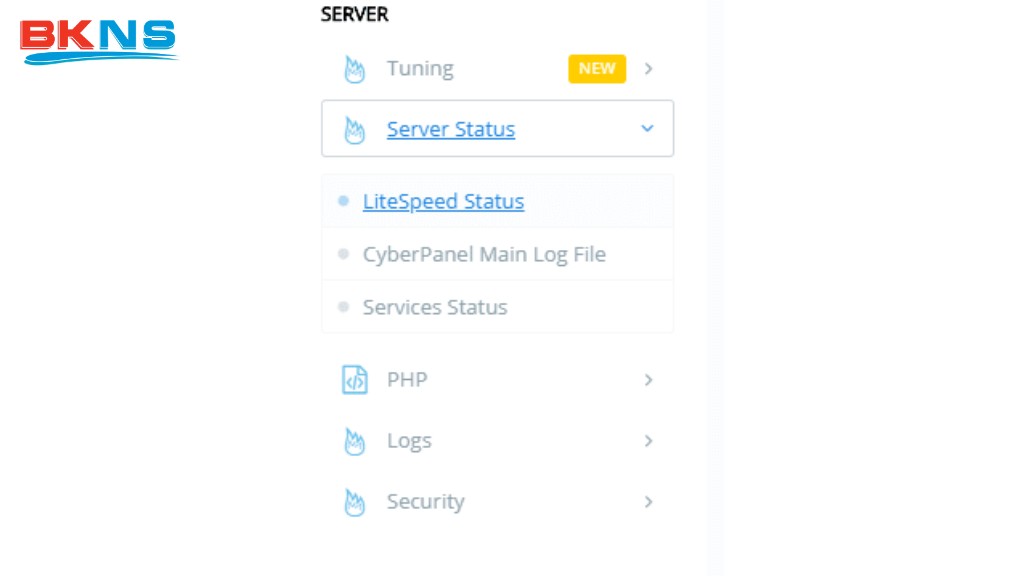The height and width of the screenshot is (576, 1024).
Task: Expand the Security section chevron
Action: (648, 502)
